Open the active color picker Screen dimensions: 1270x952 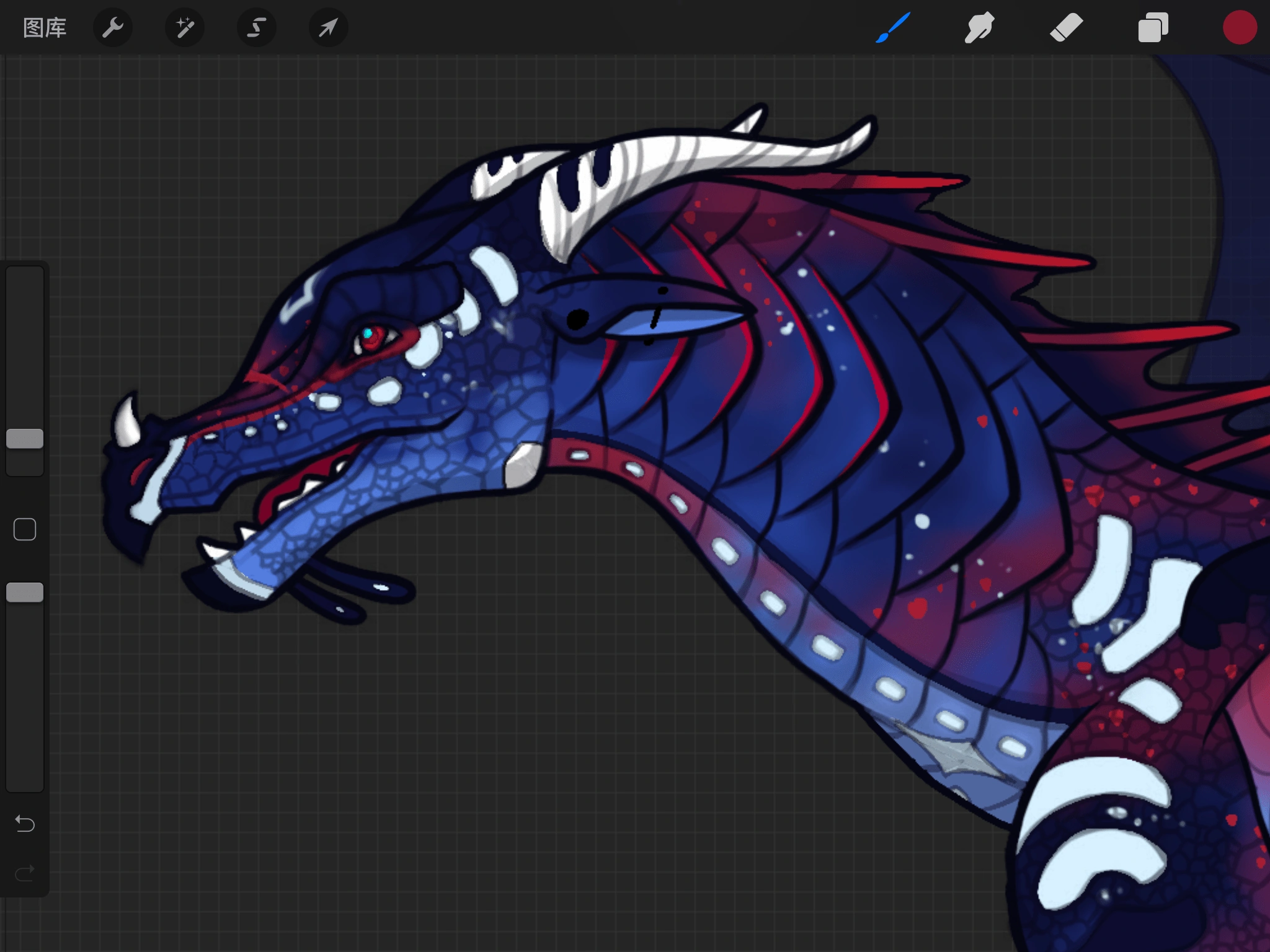(1240, 27)
